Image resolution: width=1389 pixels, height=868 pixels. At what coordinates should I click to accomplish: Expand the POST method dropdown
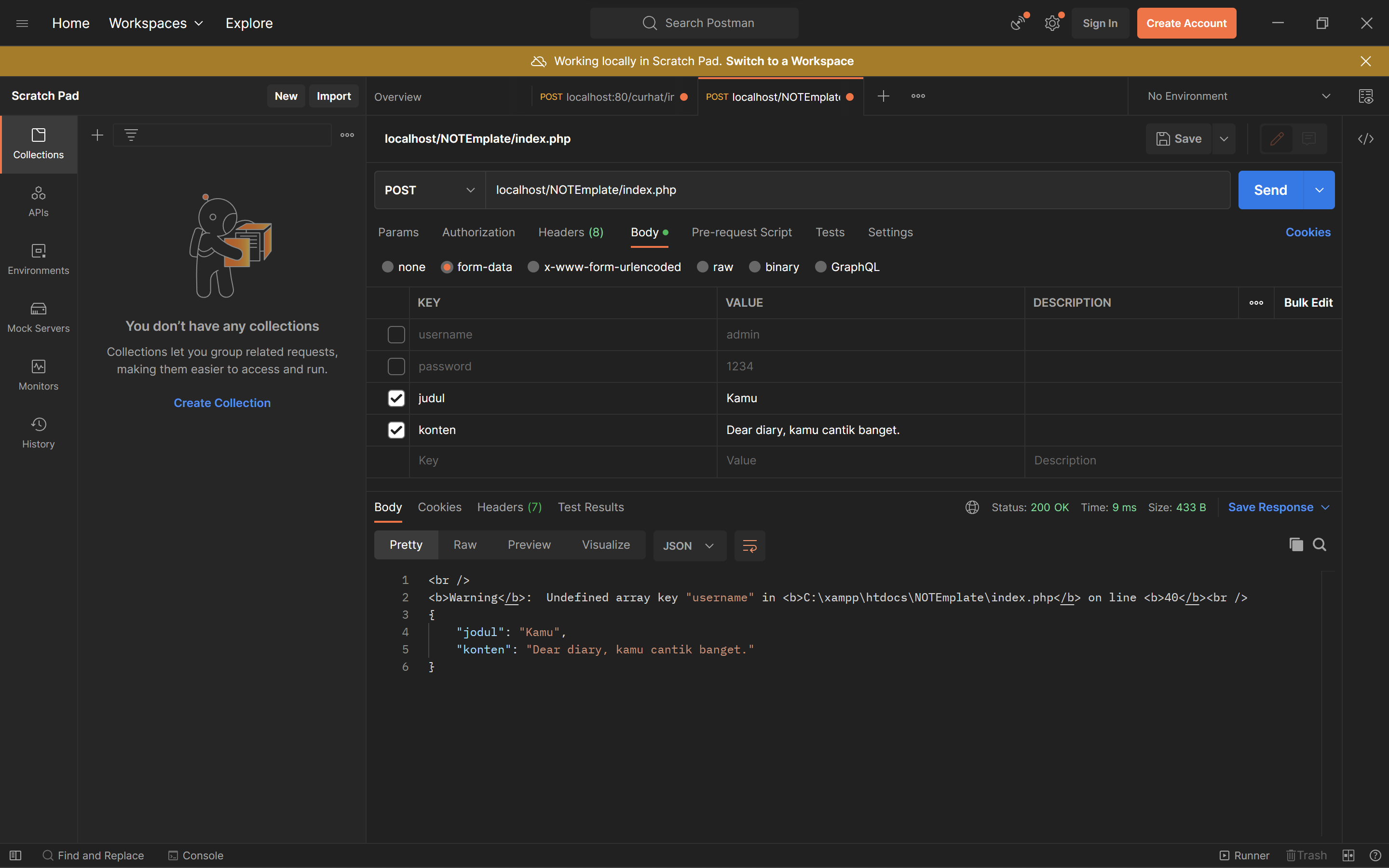(429, 190)
